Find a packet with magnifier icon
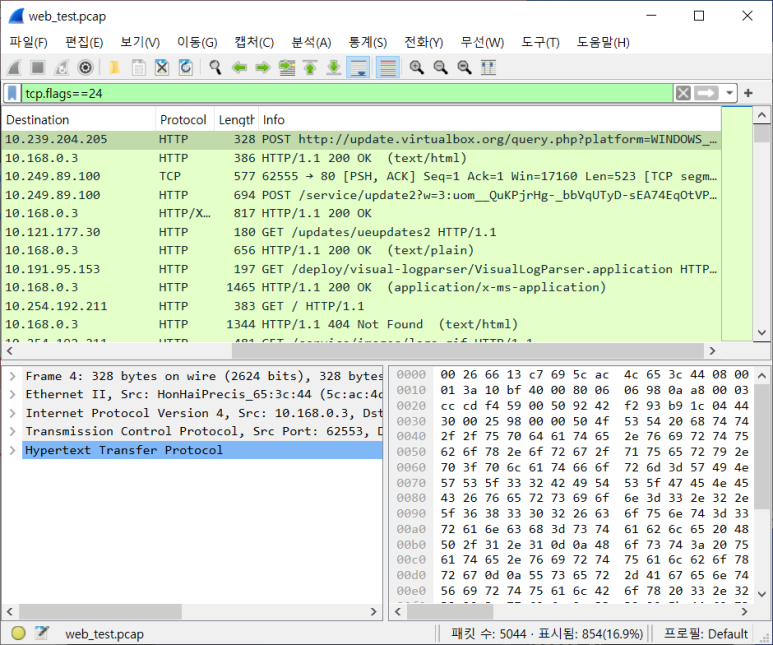773x645 pixels. (215, 67)
